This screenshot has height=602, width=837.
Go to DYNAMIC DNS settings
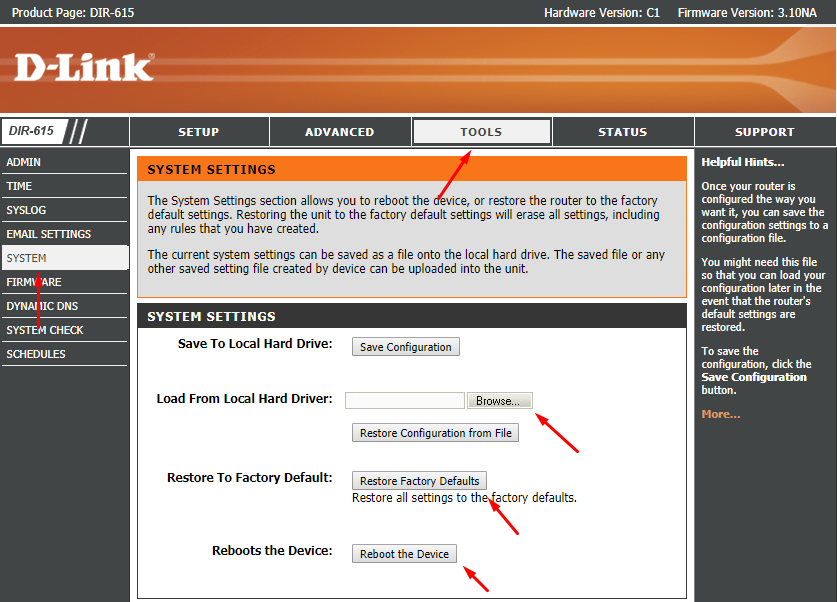[x=64, y=306]
